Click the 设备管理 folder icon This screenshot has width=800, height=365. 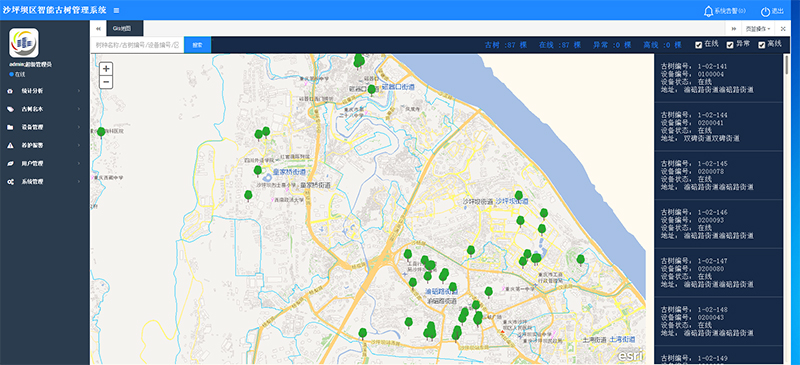[10, 127]
